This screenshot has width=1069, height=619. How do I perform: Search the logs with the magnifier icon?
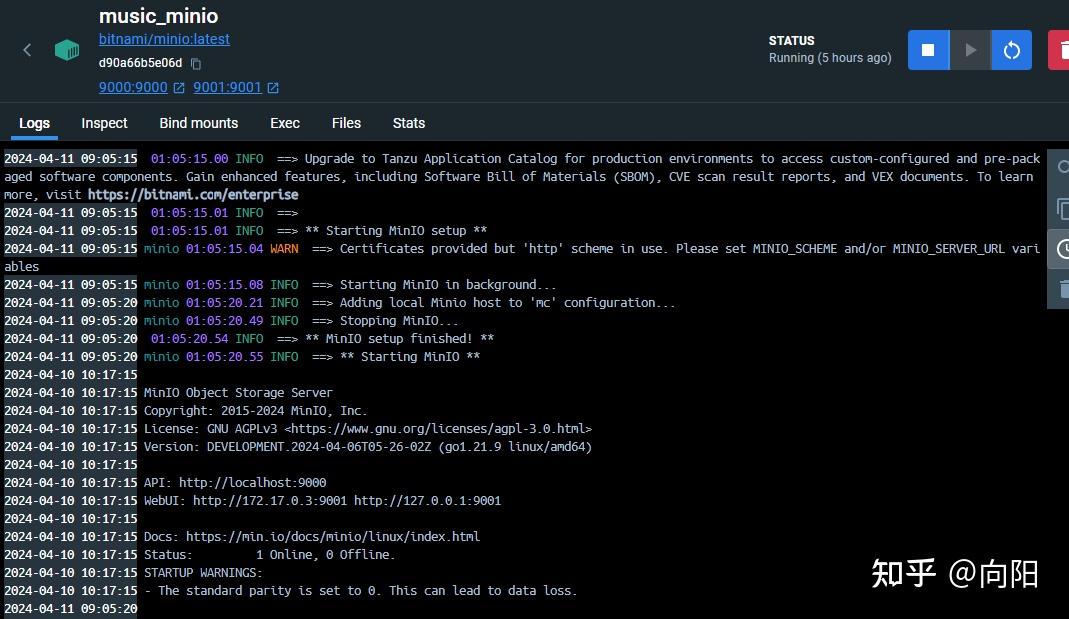point(1062,168)
